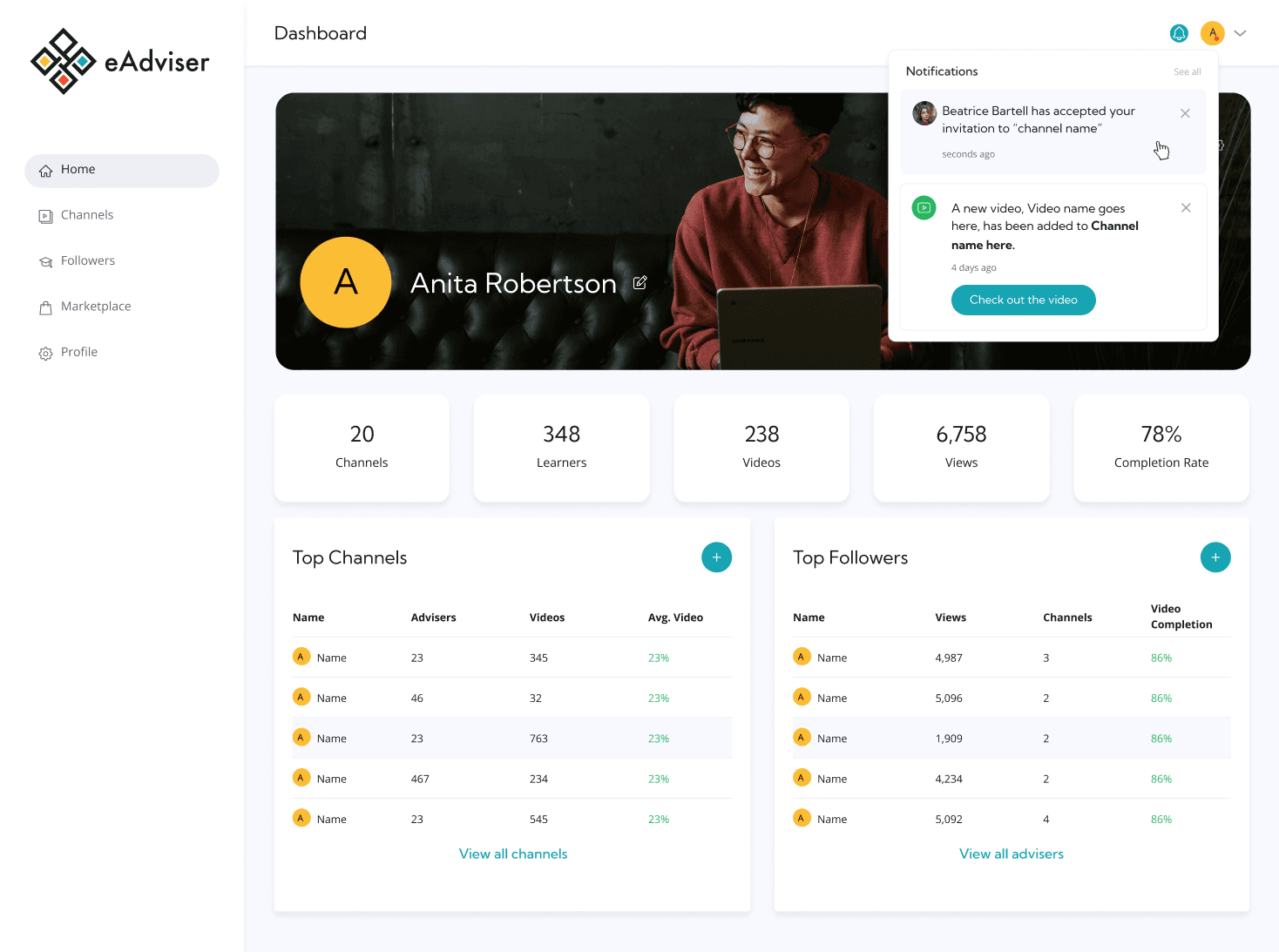The image size is (1279, 952).
Task: Open View all channels link
Action: (513, 854)
